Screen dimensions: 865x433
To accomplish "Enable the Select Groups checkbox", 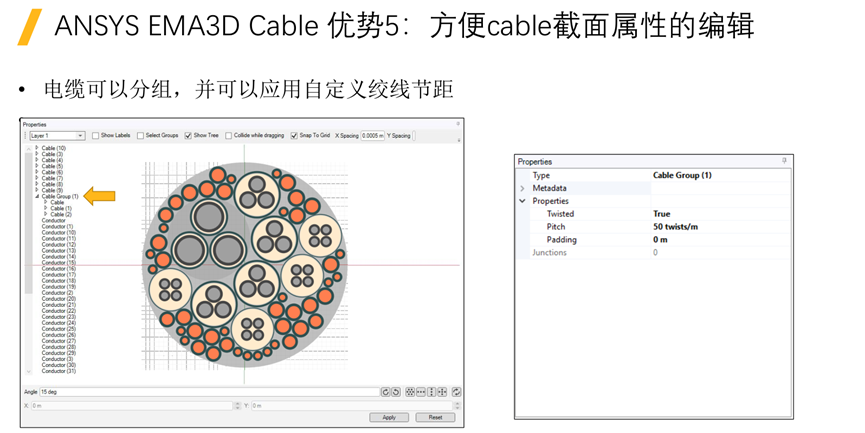I will click(x=140, y=136).
